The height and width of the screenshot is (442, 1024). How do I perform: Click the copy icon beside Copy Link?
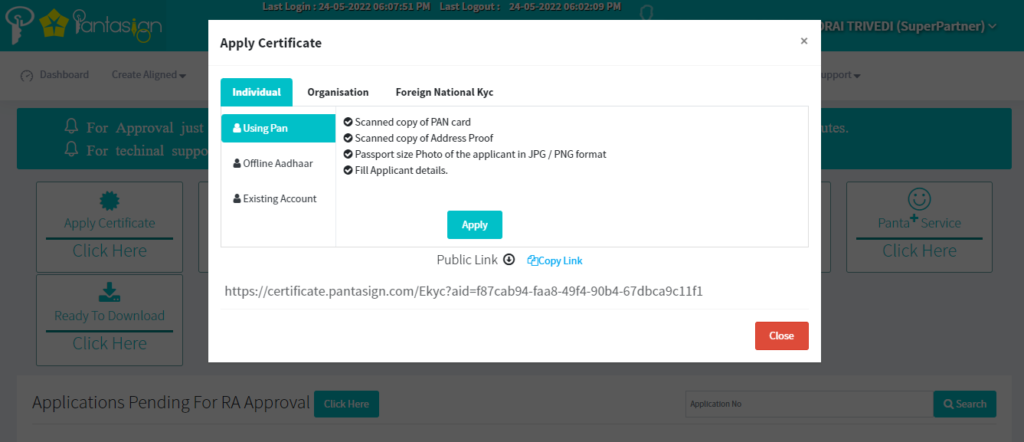click(x=532, y=260)
